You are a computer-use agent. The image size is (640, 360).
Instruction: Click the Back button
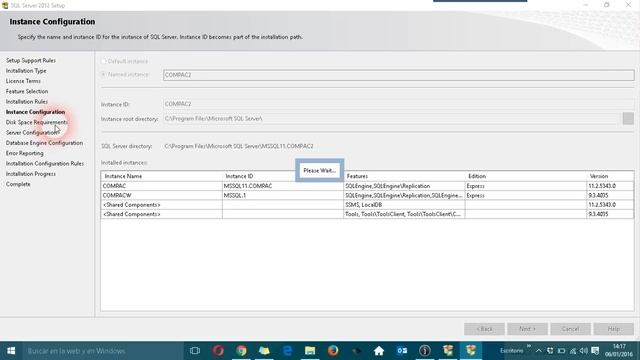[x=484, y=329]
